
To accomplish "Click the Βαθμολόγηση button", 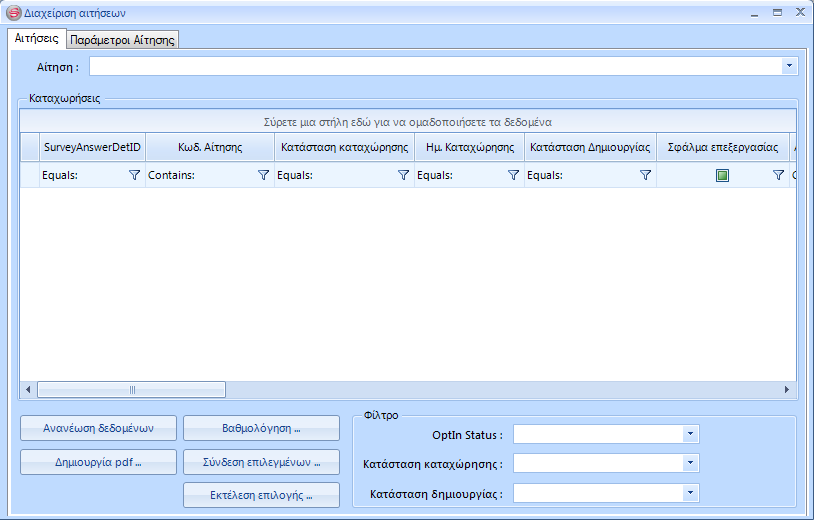I will (x=261, y=428).
